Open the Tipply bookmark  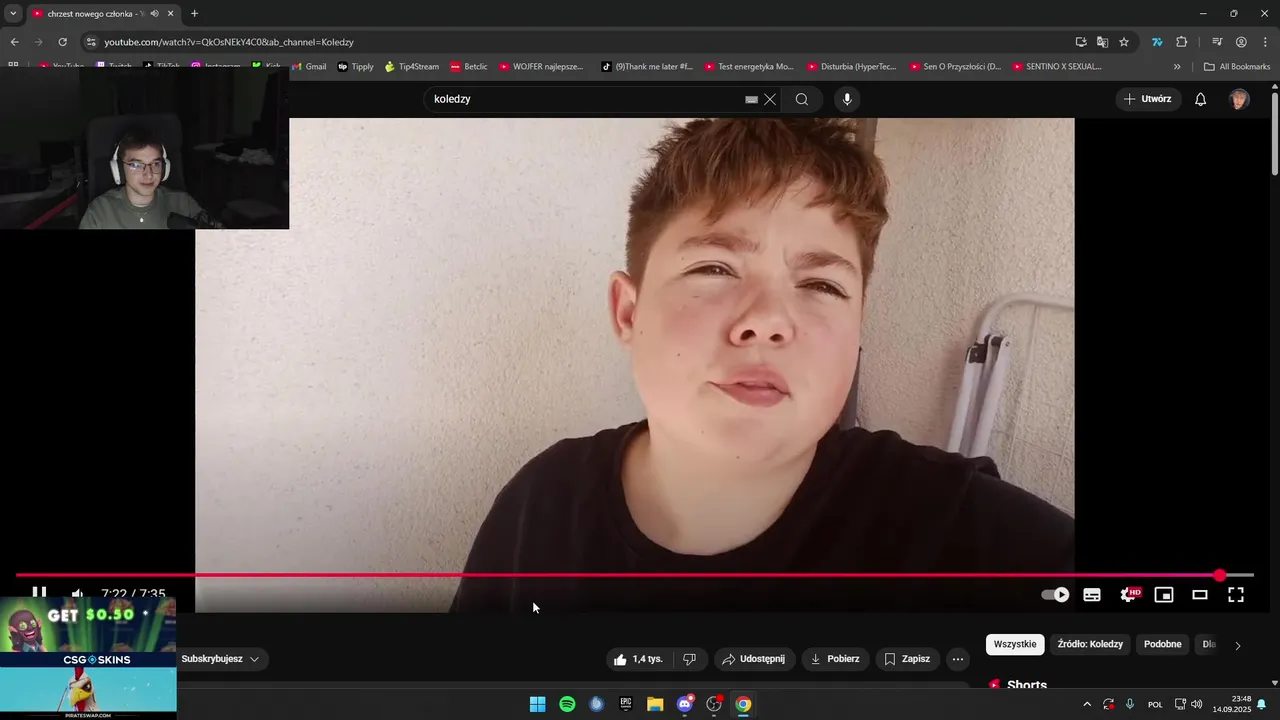[x=356, y=67]
